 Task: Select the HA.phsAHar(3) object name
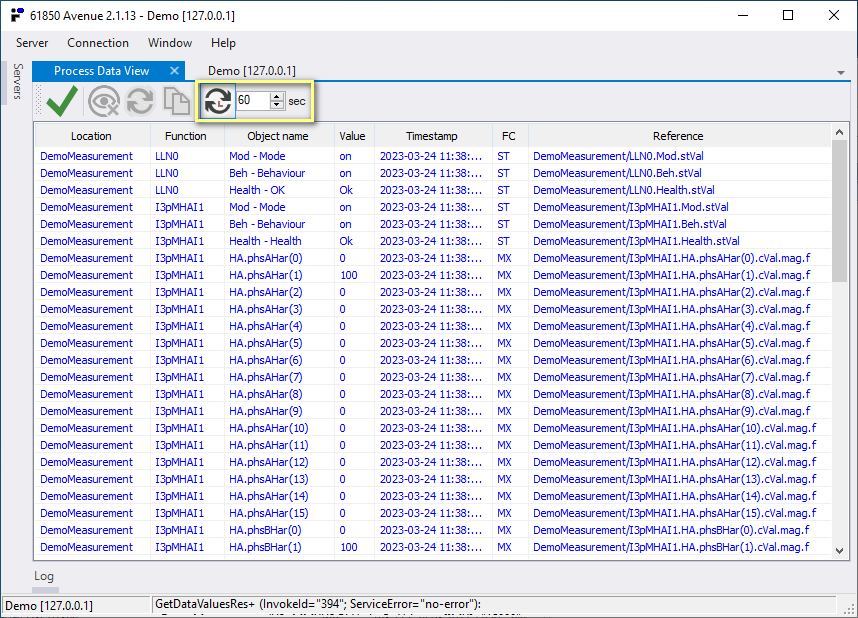coord(266,309)
